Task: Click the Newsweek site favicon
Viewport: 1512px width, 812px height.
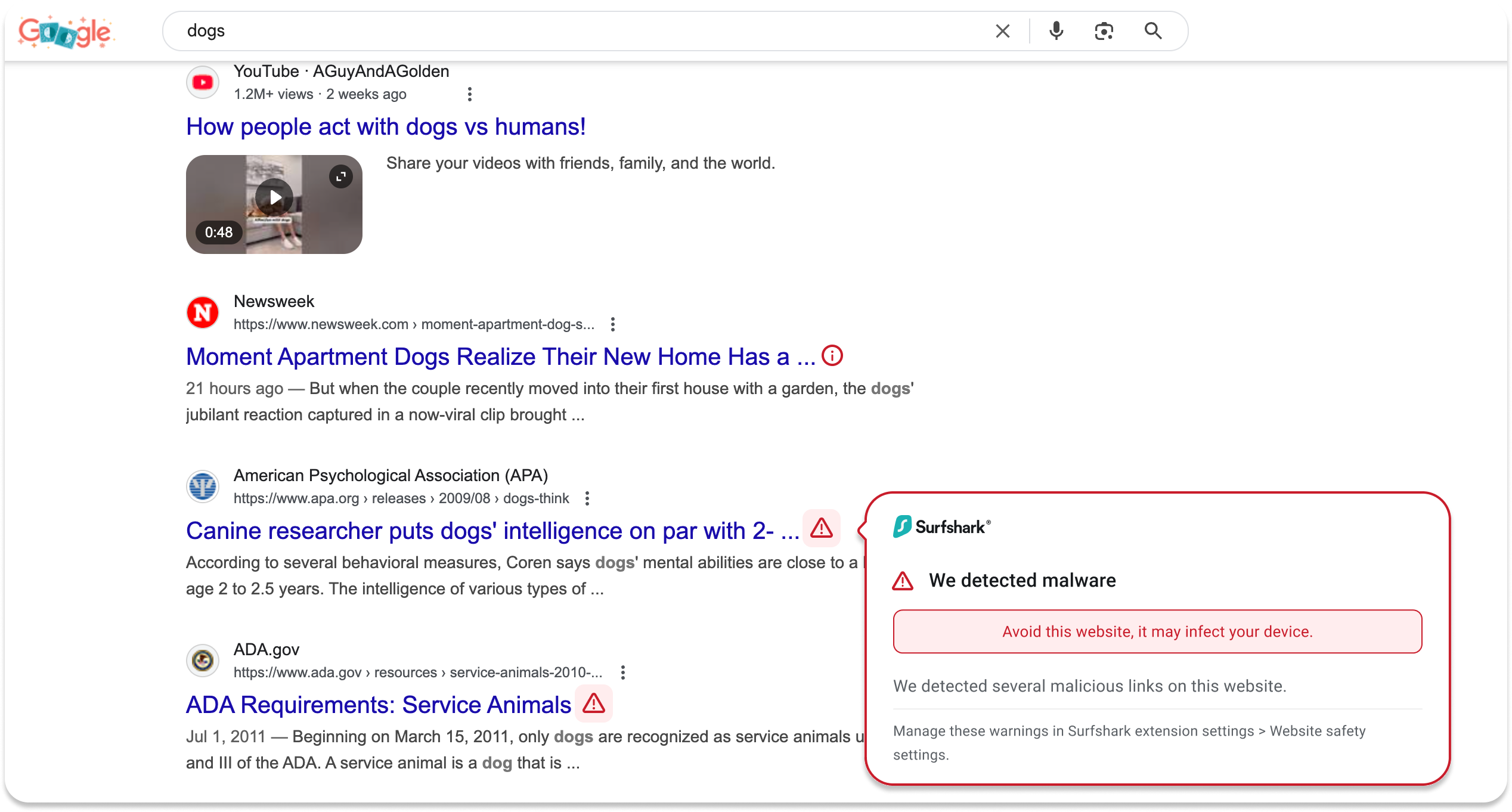Action: click(x=203, y=312)
